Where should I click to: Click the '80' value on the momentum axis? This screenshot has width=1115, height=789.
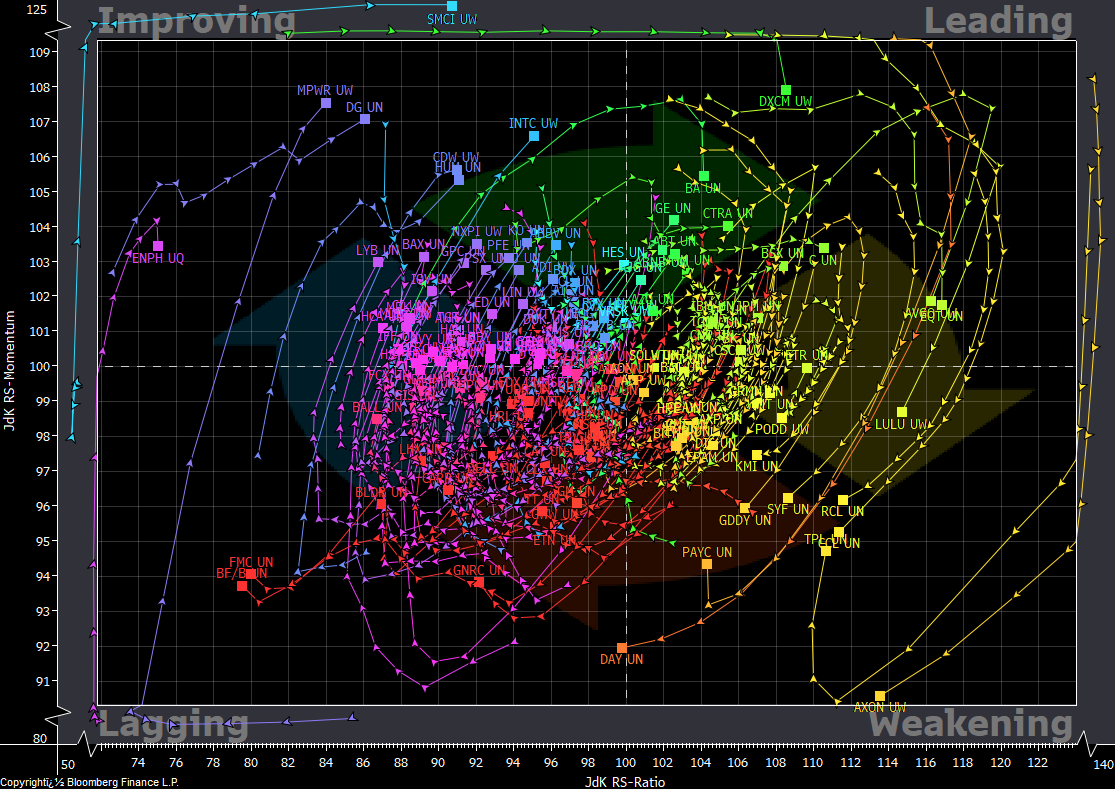[x=40, y=739]
